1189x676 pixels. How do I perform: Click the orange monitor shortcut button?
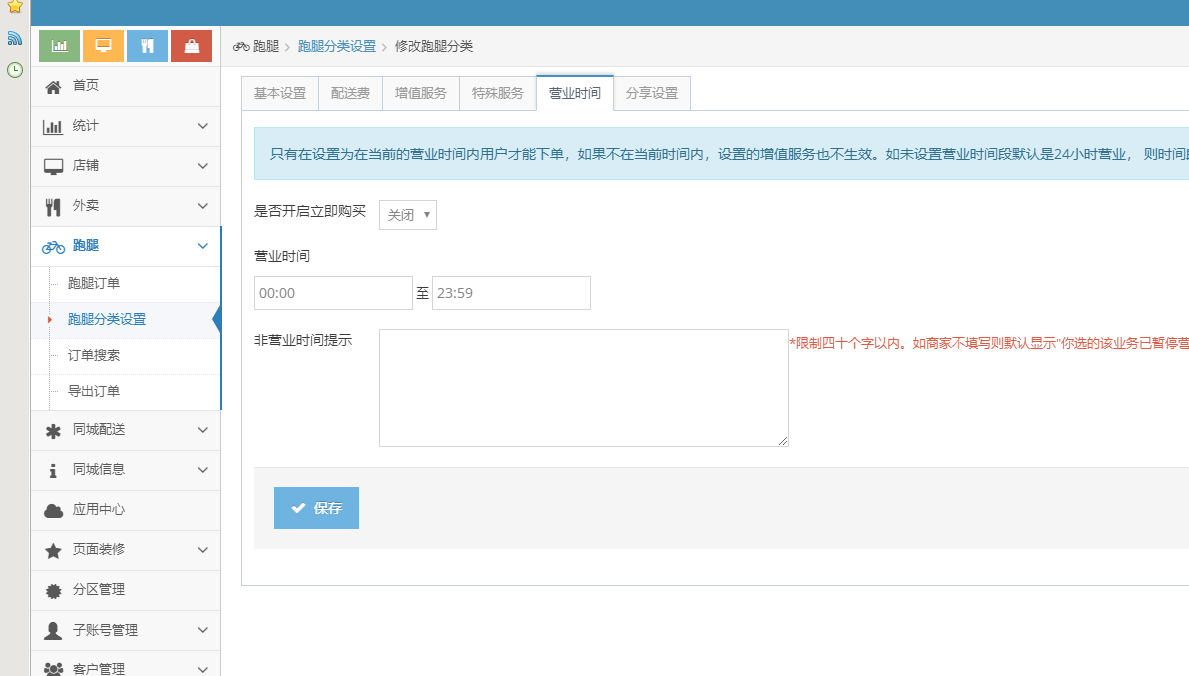(103, 46)
